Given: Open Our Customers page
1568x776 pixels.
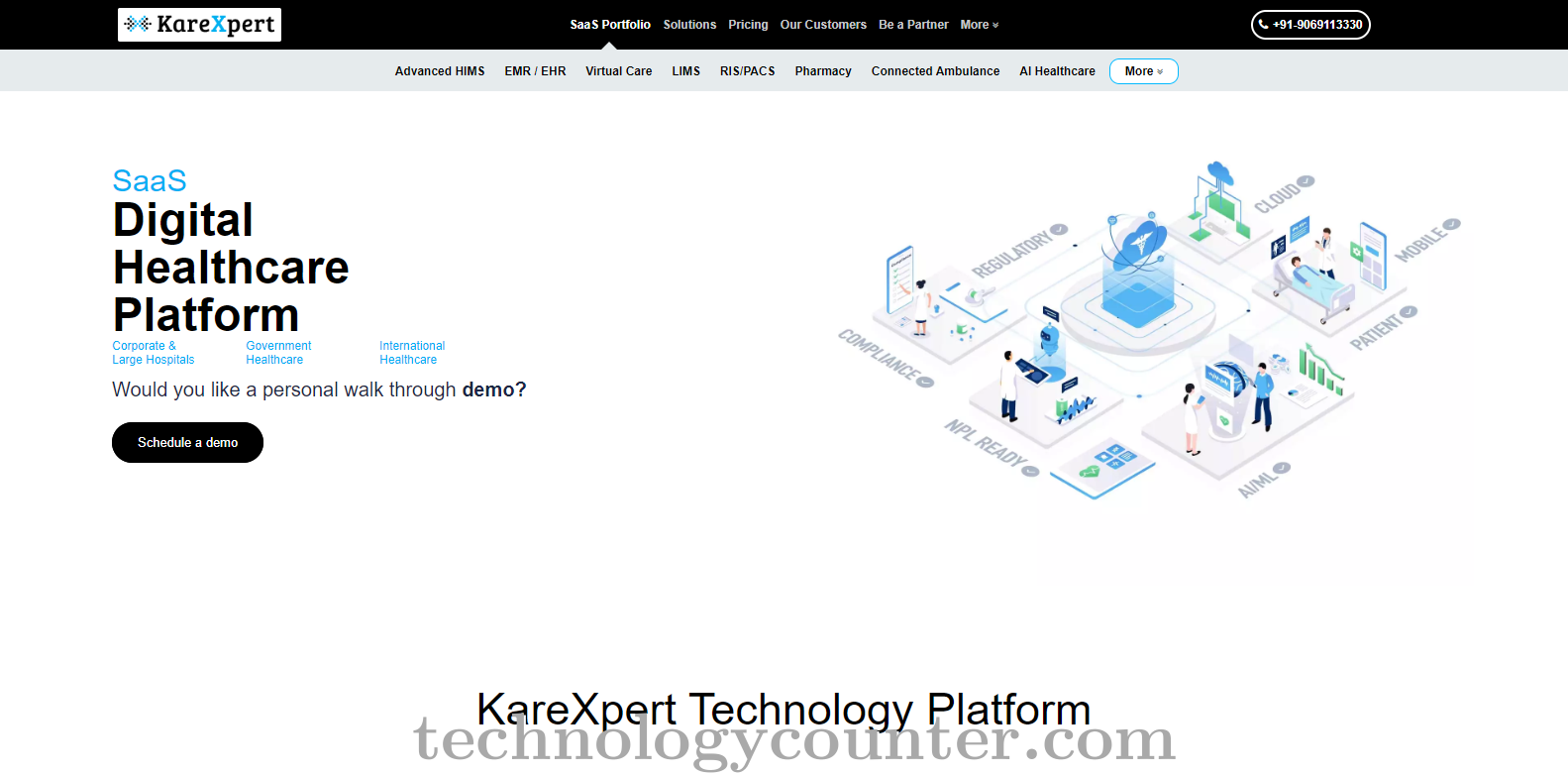Looking at the screenshot, I should (x=823, y=25).
